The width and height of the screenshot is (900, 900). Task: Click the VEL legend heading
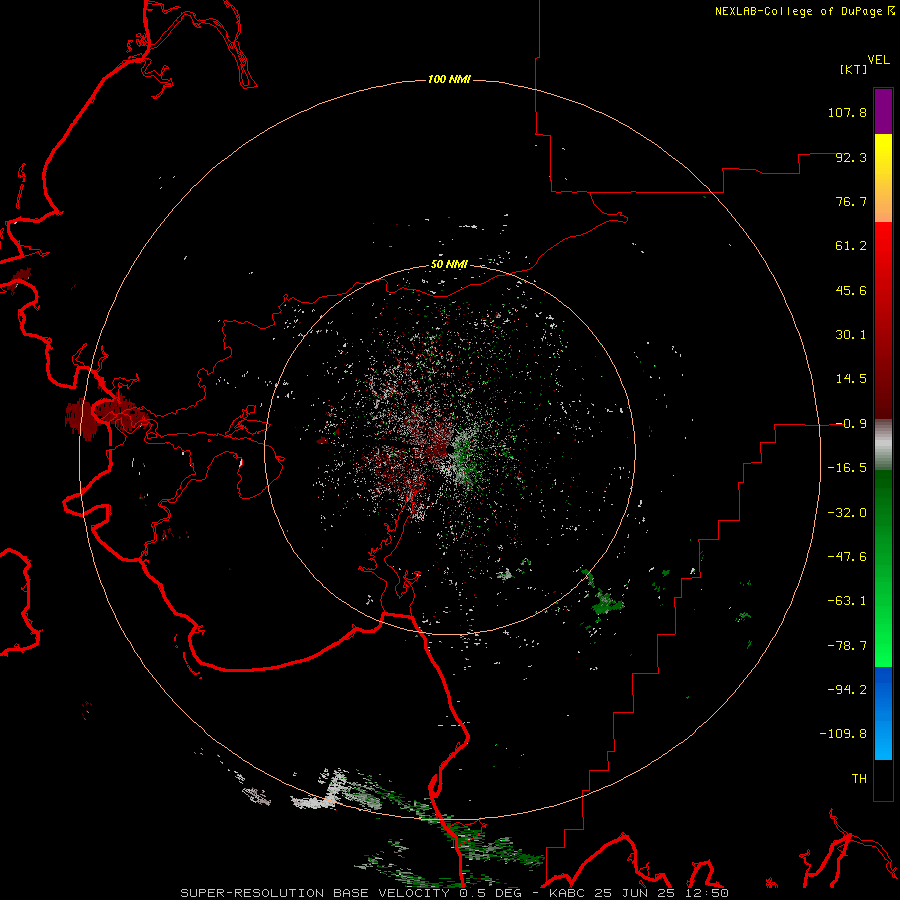tap(878, 60)
